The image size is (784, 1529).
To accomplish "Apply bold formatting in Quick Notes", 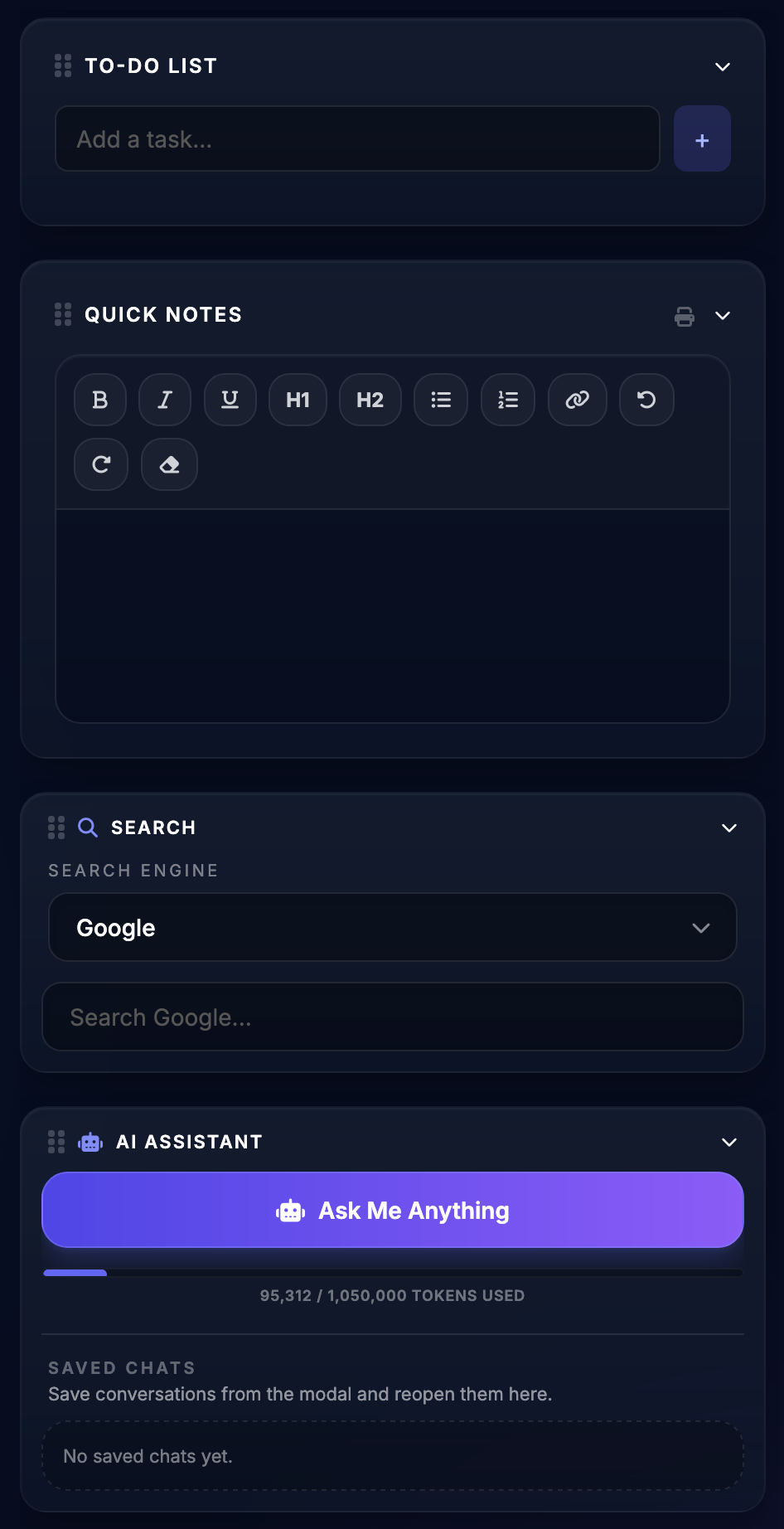I will (x=99, y=400).
